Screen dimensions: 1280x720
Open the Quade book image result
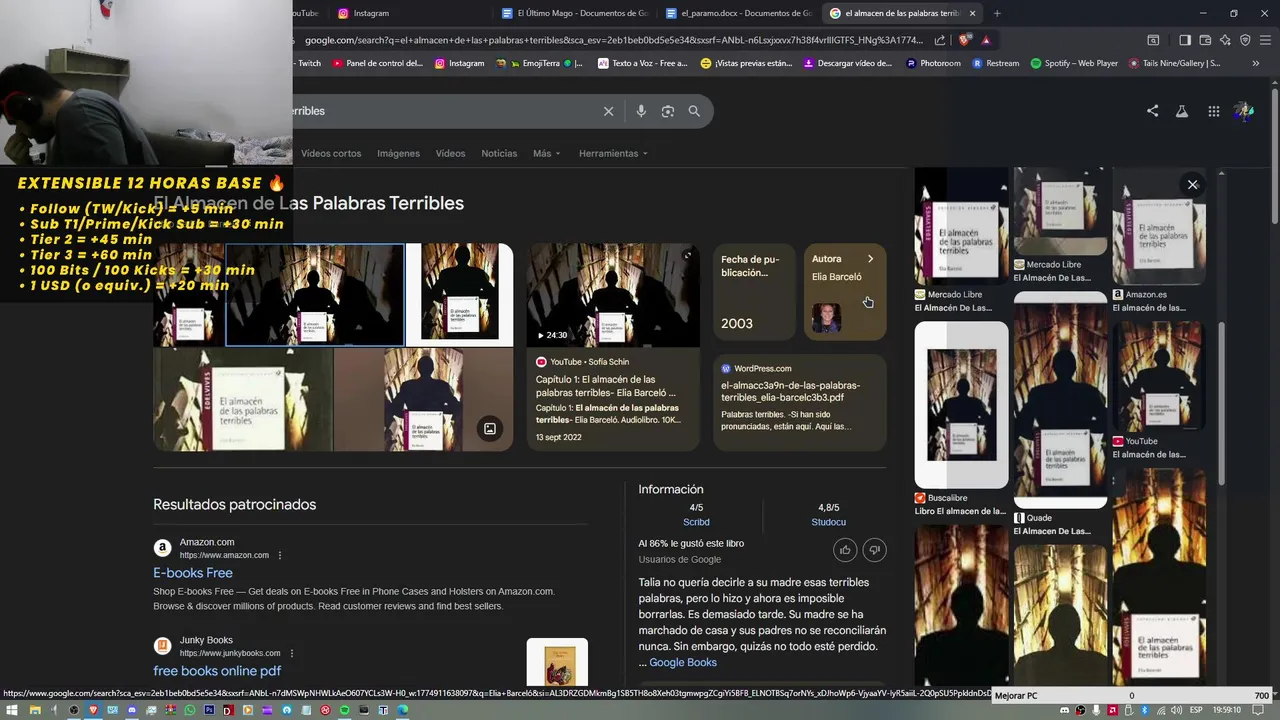(1060, 400)
